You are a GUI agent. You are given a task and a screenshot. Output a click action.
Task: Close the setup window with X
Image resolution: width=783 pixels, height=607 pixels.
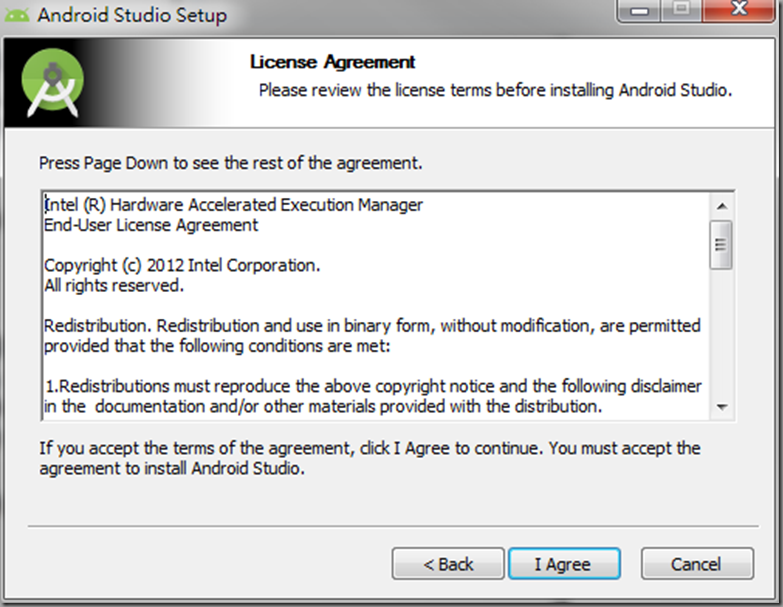[739, 10]
